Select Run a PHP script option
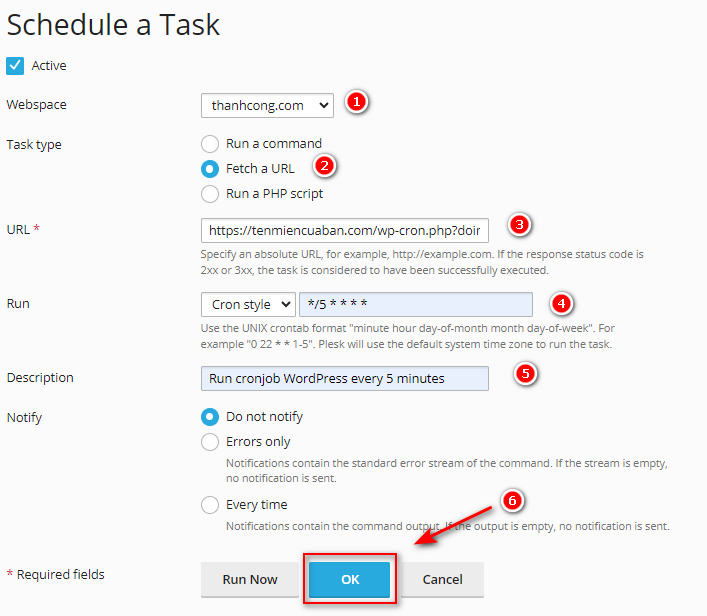 pos(210,194)
